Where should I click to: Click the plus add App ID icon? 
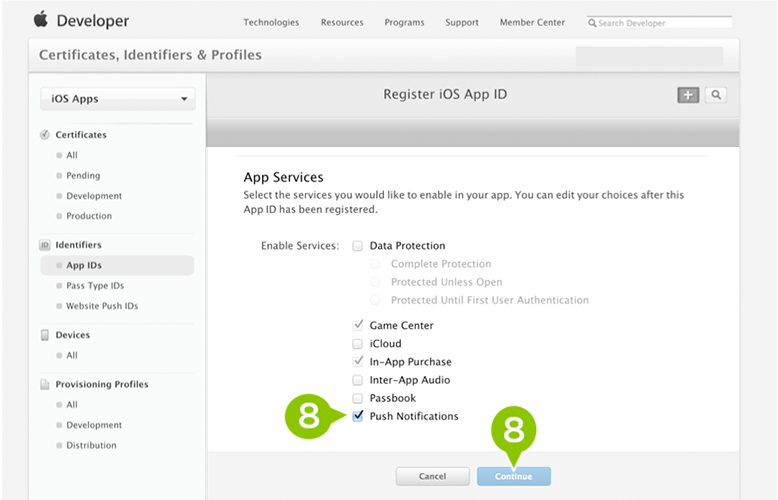688,95
